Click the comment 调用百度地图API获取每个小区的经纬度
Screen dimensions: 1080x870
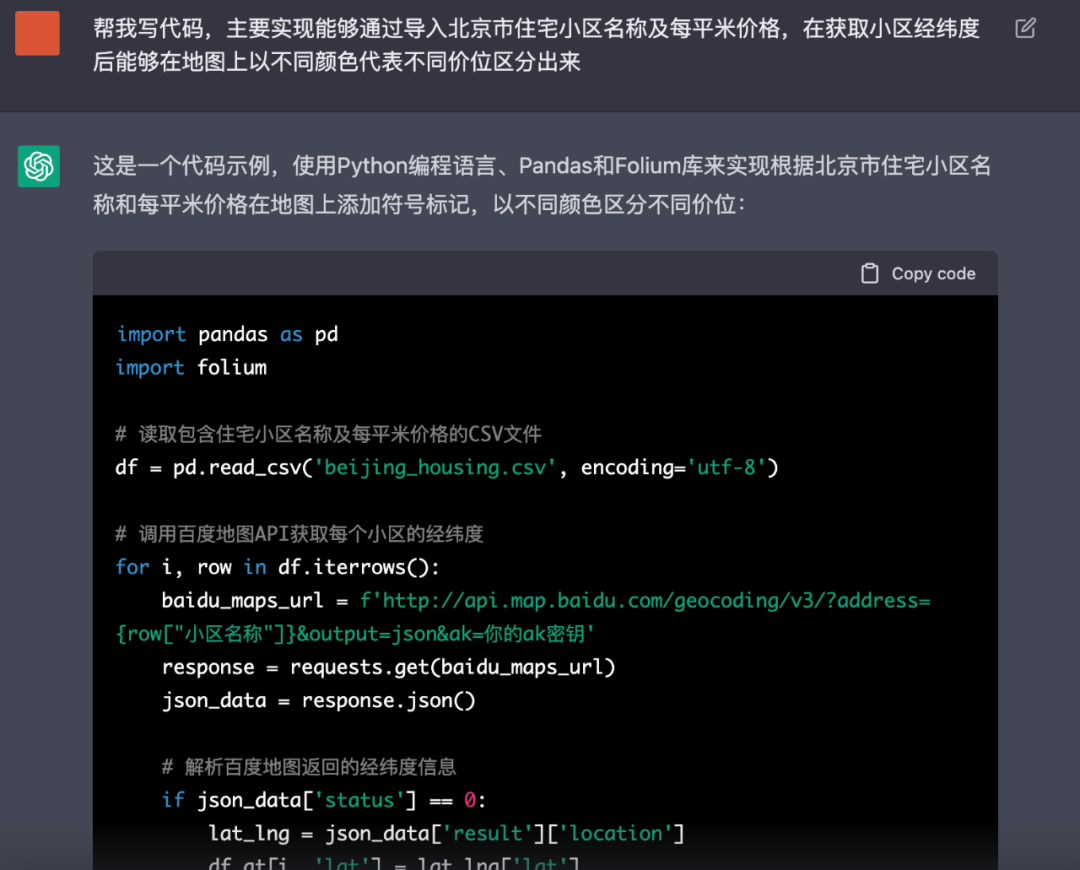click(x=300, y=534)
